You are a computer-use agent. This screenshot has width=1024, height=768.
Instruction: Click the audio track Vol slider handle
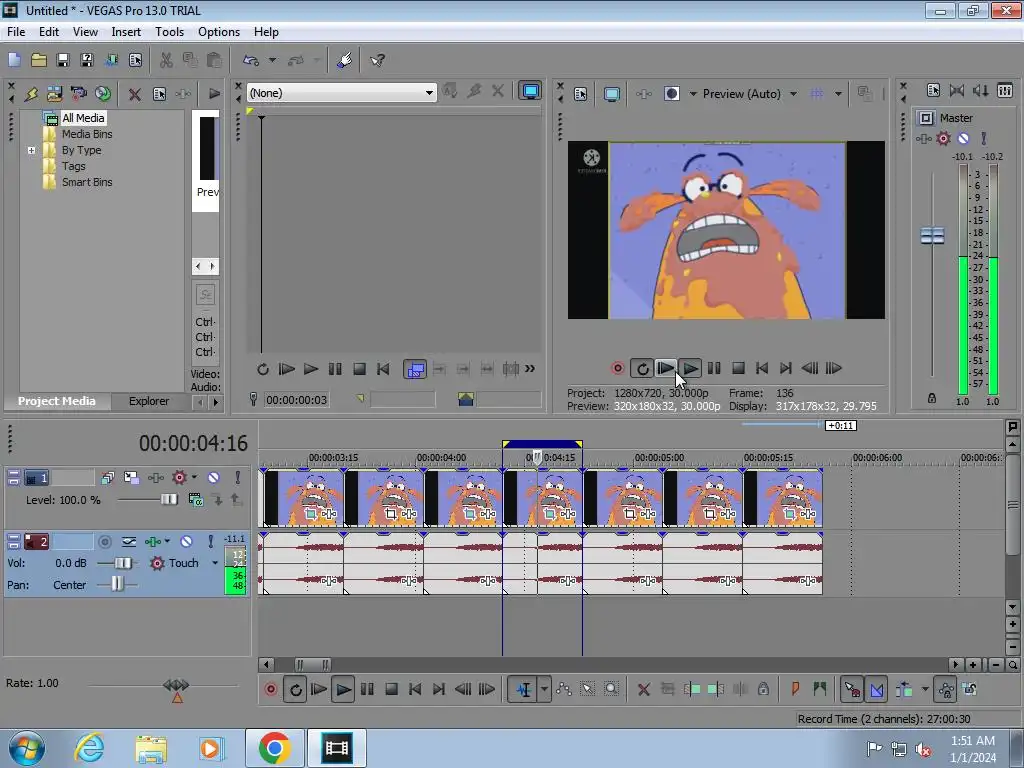(x=123, y=563)
